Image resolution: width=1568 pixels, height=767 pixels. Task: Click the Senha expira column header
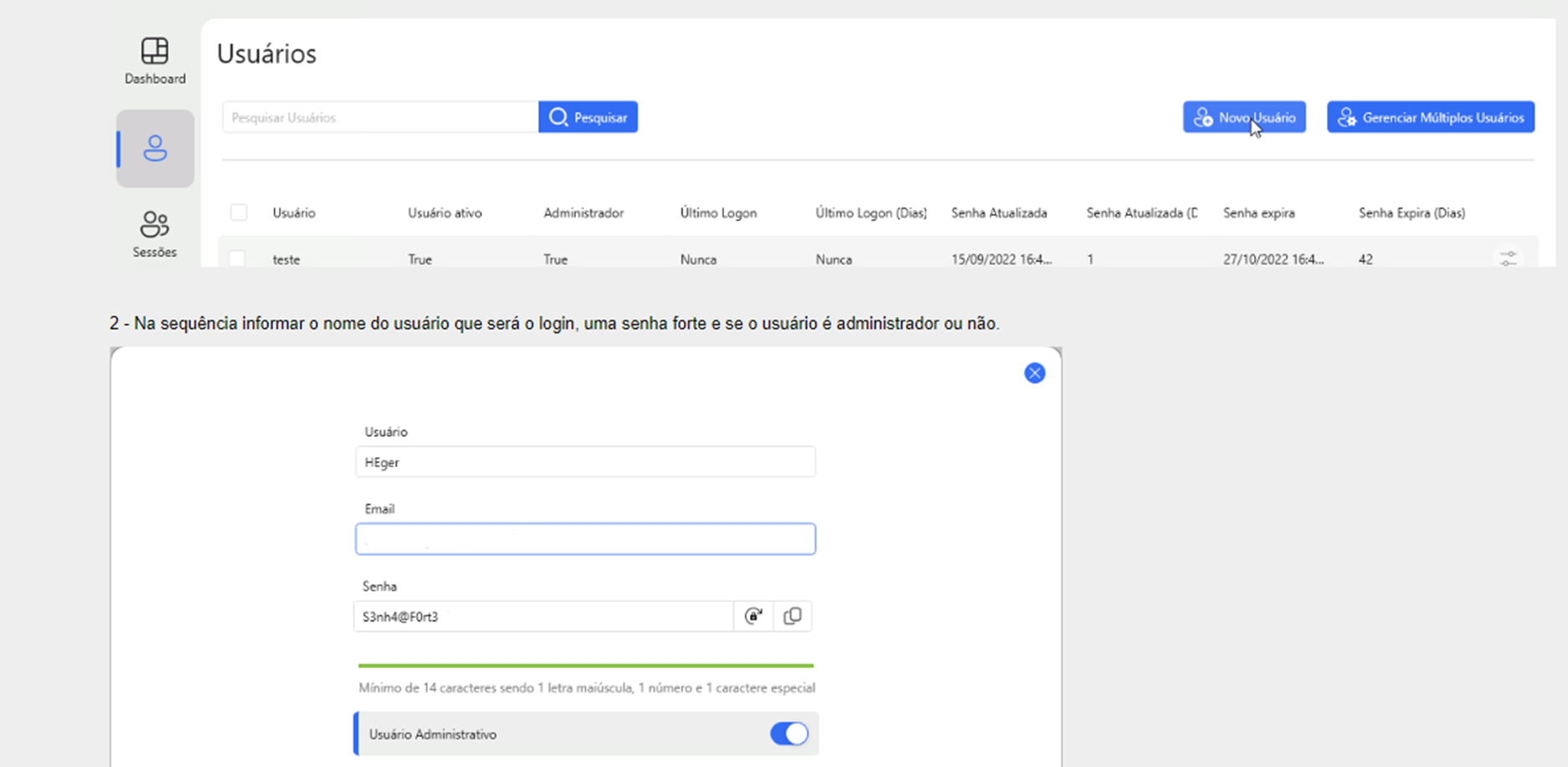(x=1258, y=213)
